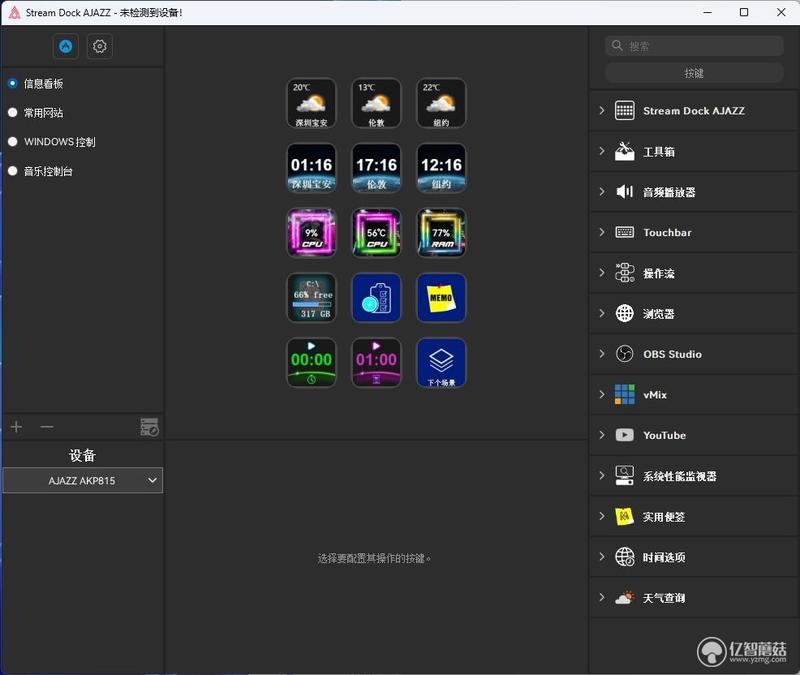Maximize the Stream Dock AJAZZ window

744,12
